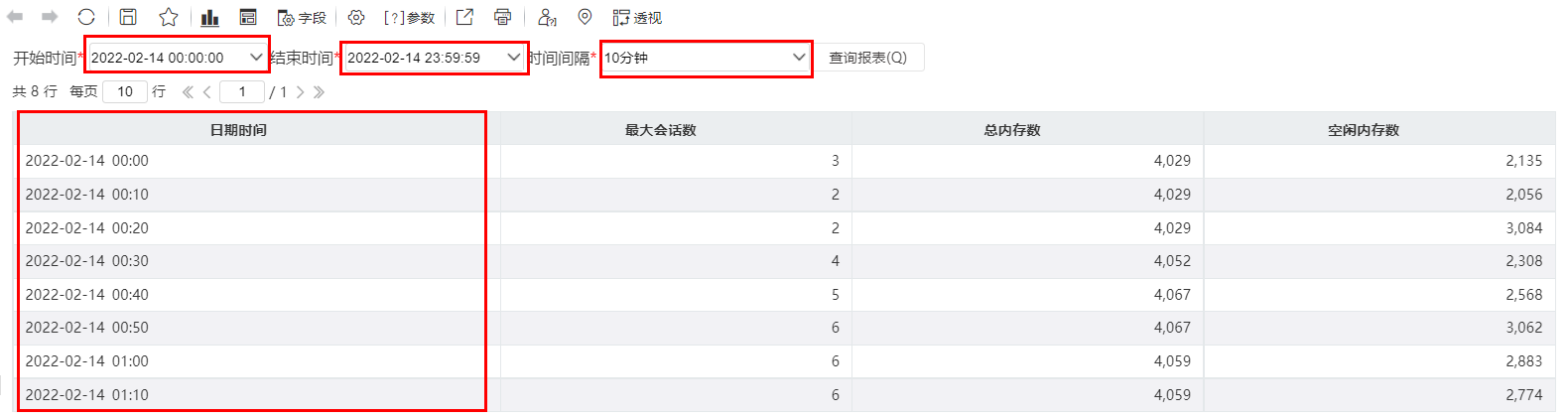This screenshot has width=1568, height=419.
Task: Open the 时间间隔 10分钟 dropdown
Action: pos(706,58)
